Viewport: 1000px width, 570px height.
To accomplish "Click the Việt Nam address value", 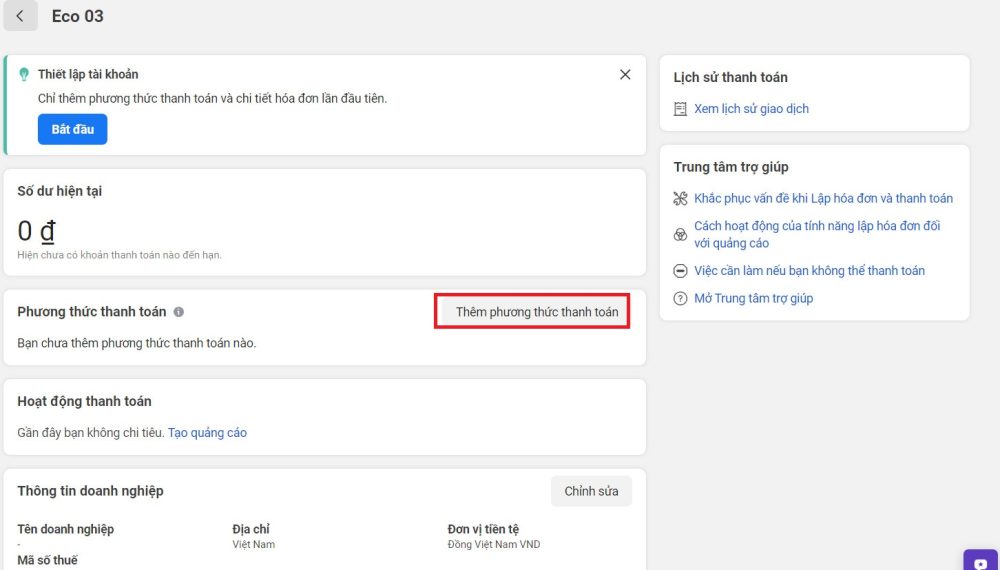I will 254,544.
